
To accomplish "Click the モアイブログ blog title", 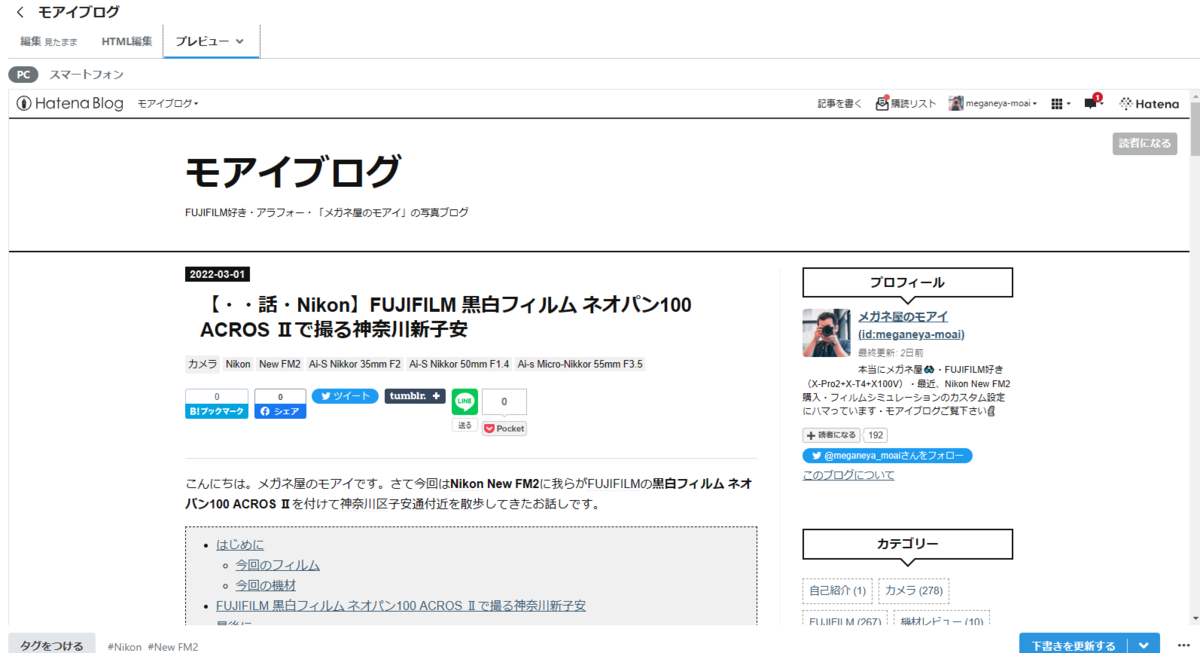I will tap(294, 172).
